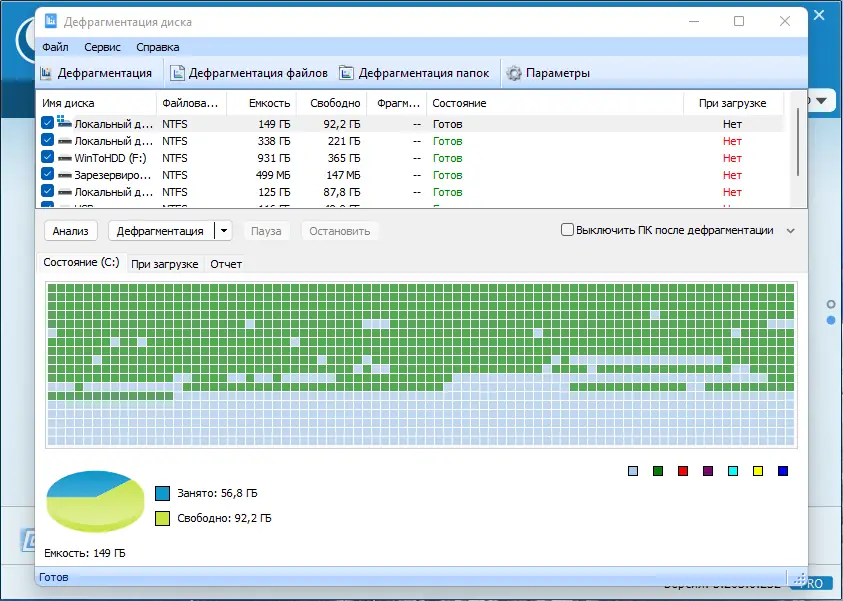The height and width of the screenshot is (601, 843).
Task: Click the resize grip in the status bar corner
Action: coord(800,579)
